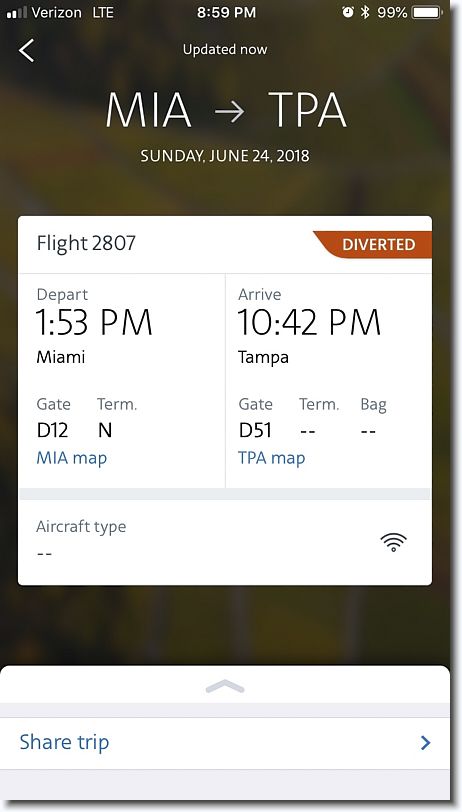Expand the bottom sheet using chevron handle
This screenshot has height=812, width=462.
pyautogui.click(x=225, y=687)
